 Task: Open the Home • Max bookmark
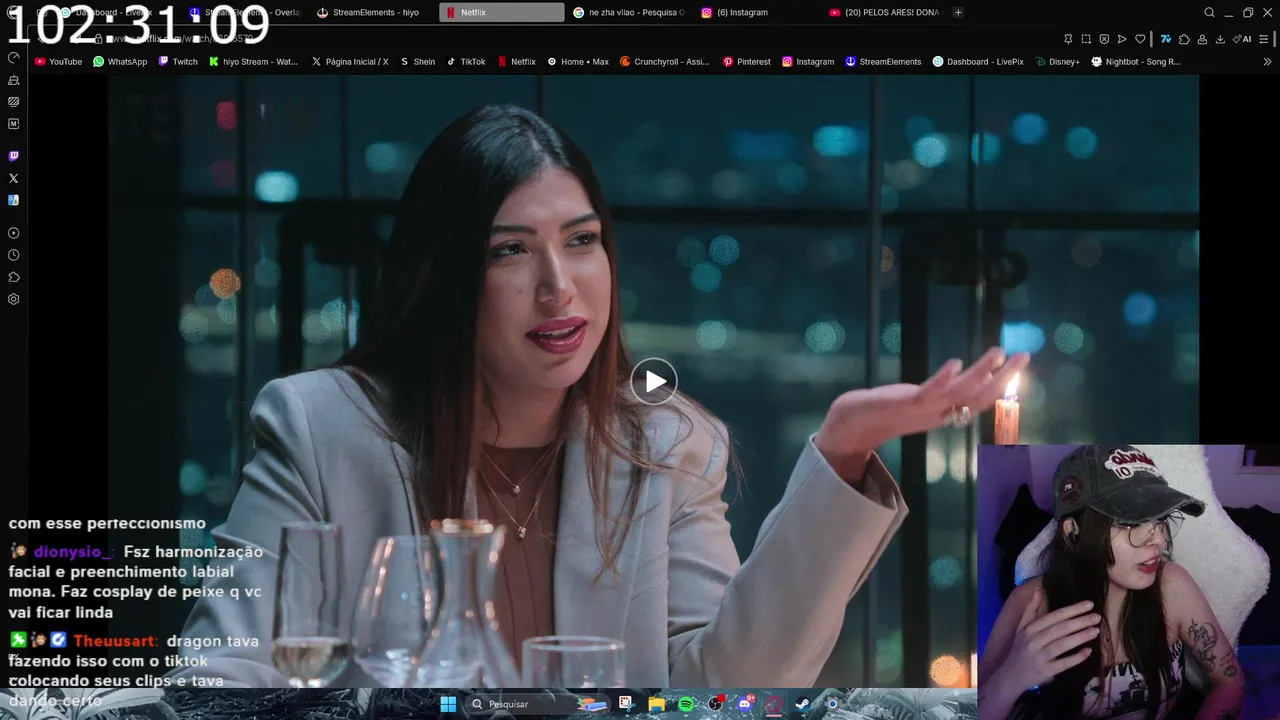(x=578, y=61)
